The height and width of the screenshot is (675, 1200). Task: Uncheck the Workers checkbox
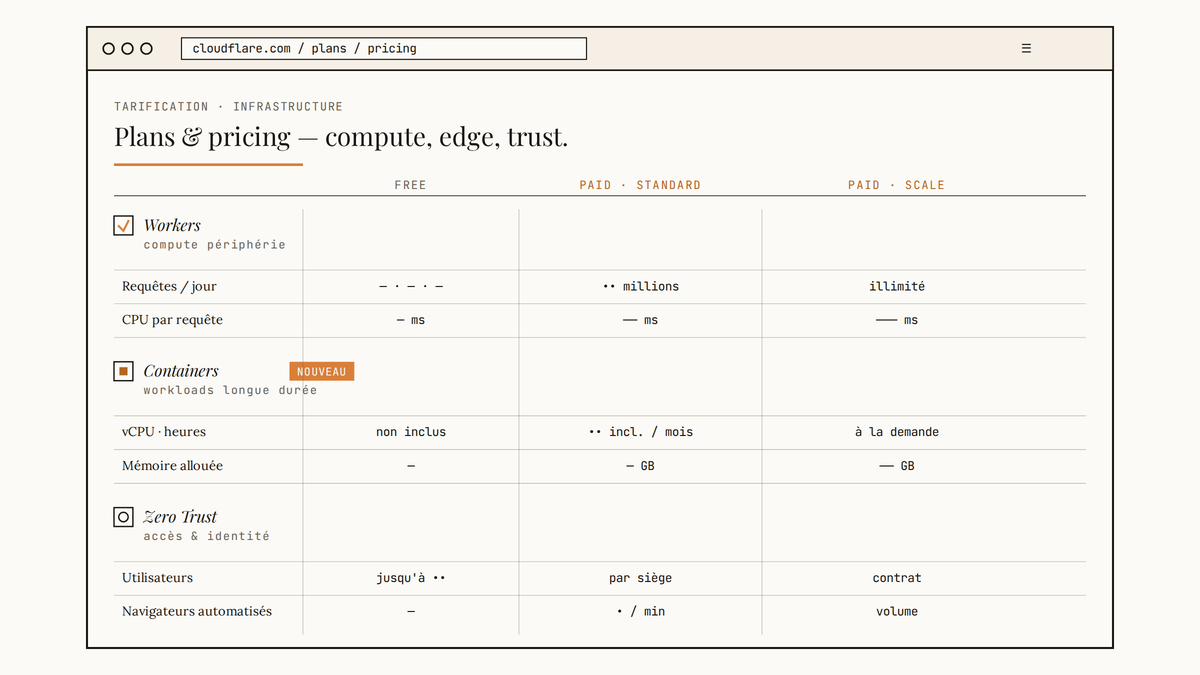tap(123, 225)
